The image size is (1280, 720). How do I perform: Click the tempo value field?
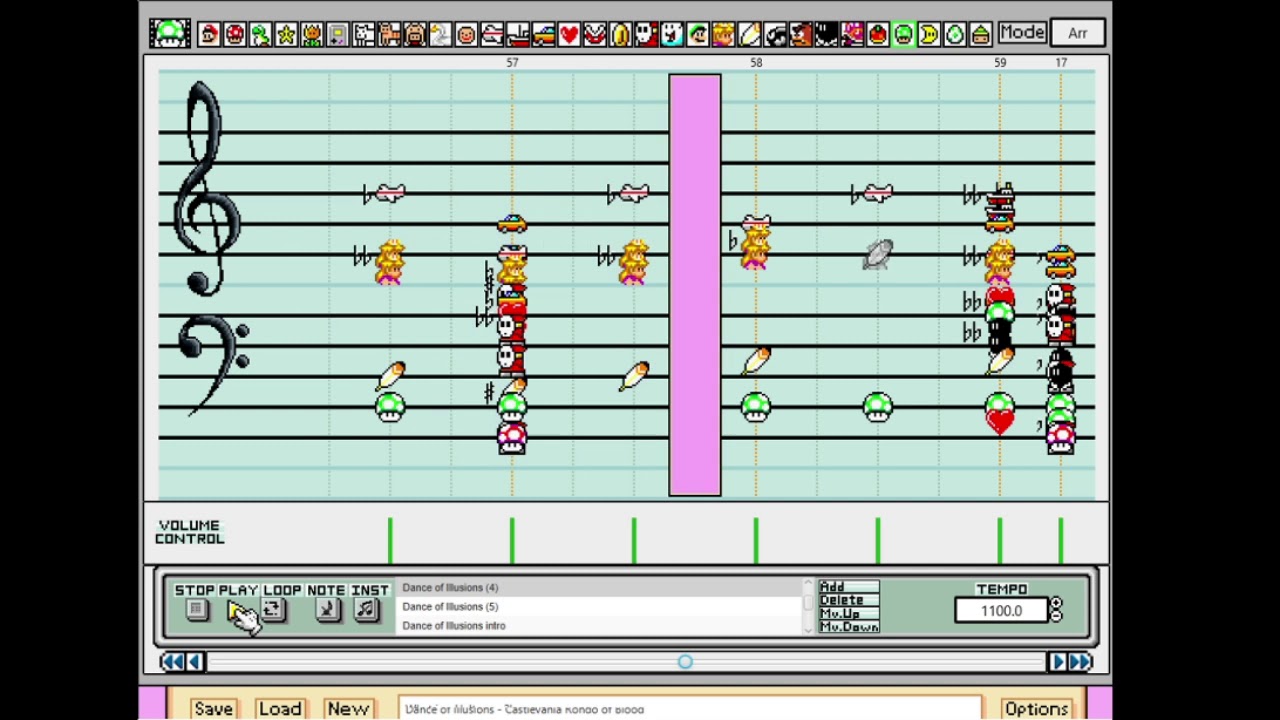pyautogui.click(x=1001, y=611)
